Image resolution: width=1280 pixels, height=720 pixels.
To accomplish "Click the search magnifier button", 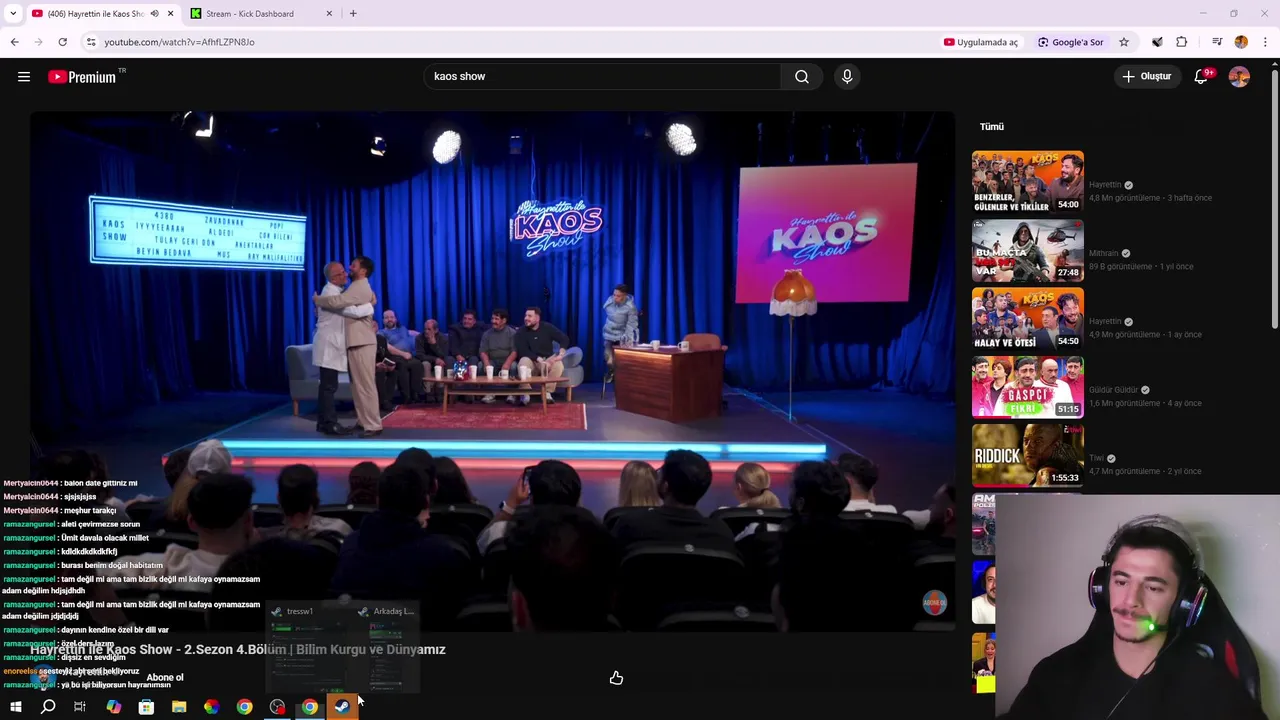I will (x=802, y=77).
